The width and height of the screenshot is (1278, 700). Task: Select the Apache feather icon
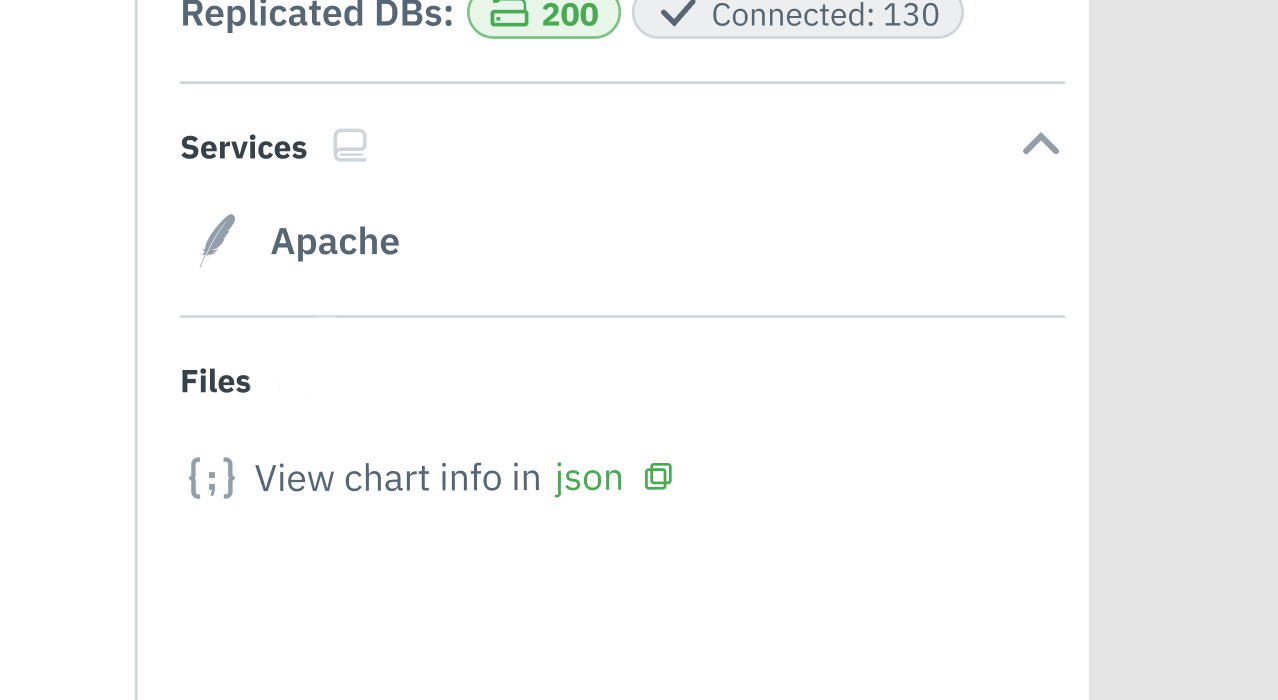(x=216, y=240)
